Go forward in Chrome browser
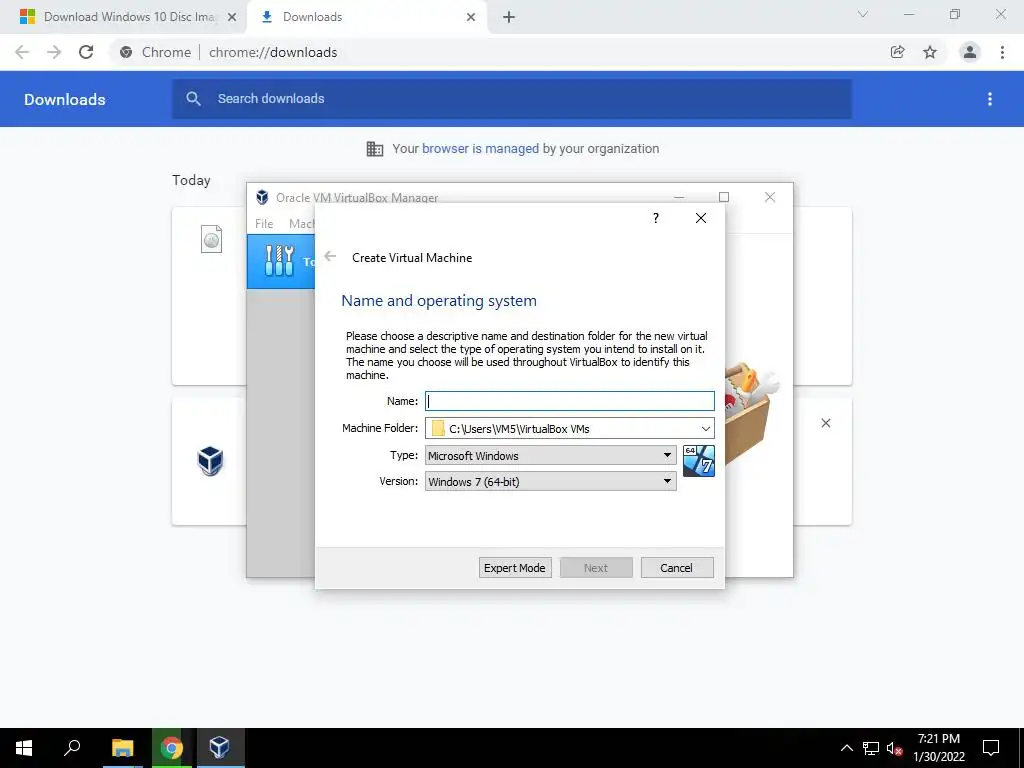1024x768 pixels. [x=54, y=52]
